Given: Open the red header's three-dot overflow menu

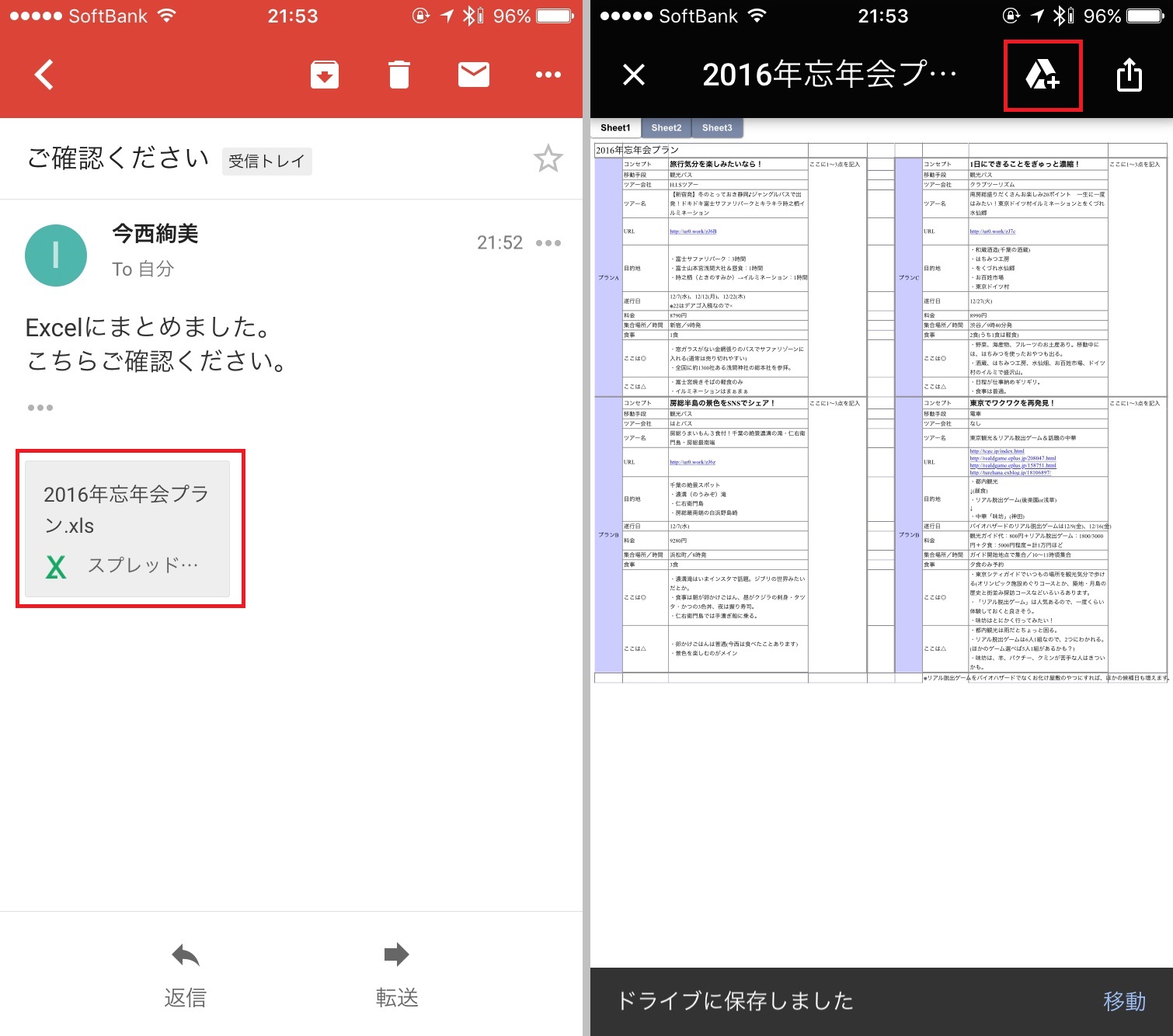Looking at the screenshot, I should tap(548, 75).
